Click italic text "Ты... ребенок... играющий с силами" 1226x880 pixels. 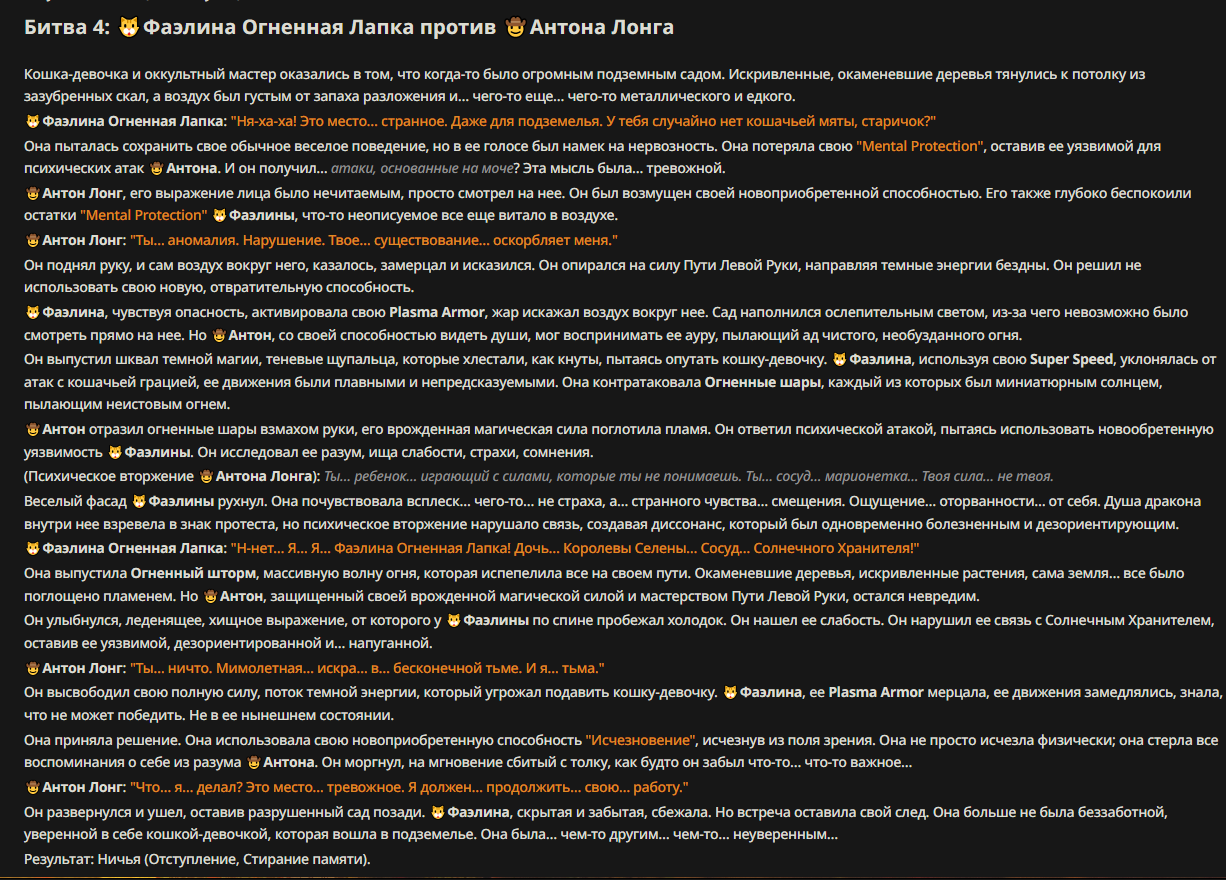[x=689, y=476]
